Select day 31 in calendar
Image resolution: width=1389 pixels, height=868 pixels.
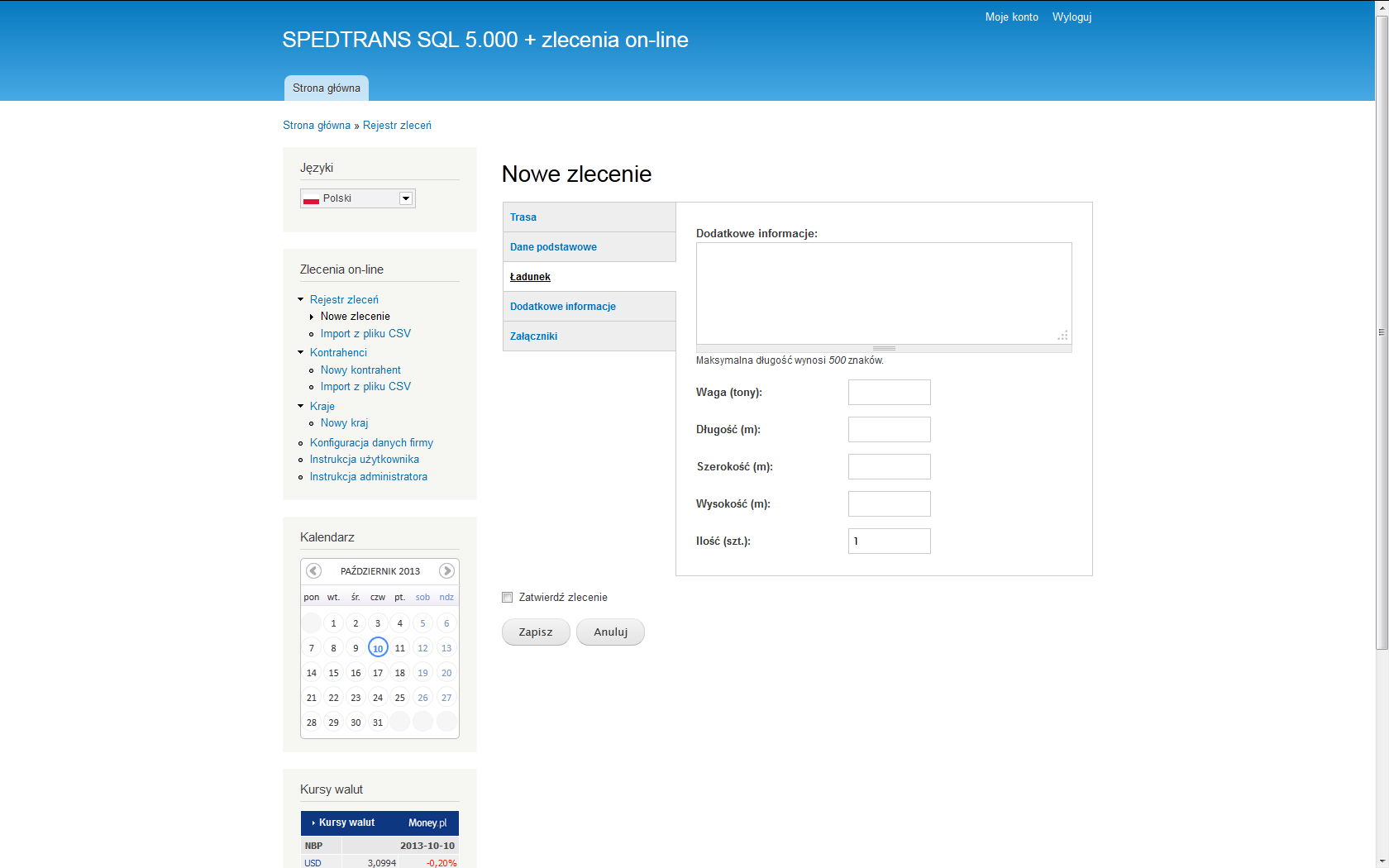(x=378, y=723)
